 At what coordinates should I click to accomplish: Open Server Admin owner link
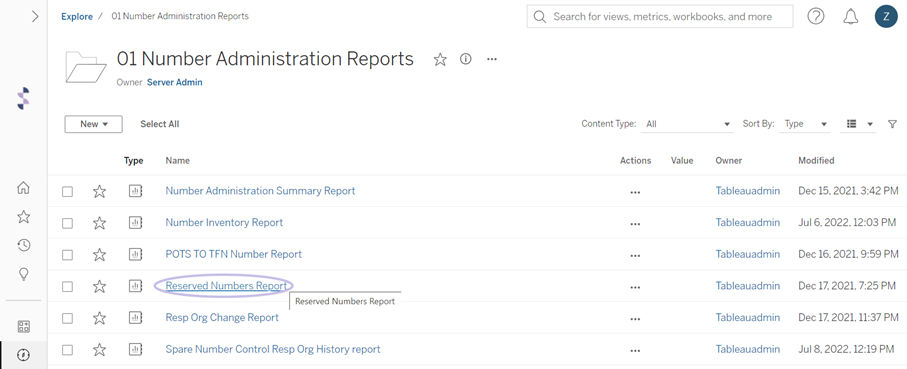pyautogui.click(x=175, y=82)
